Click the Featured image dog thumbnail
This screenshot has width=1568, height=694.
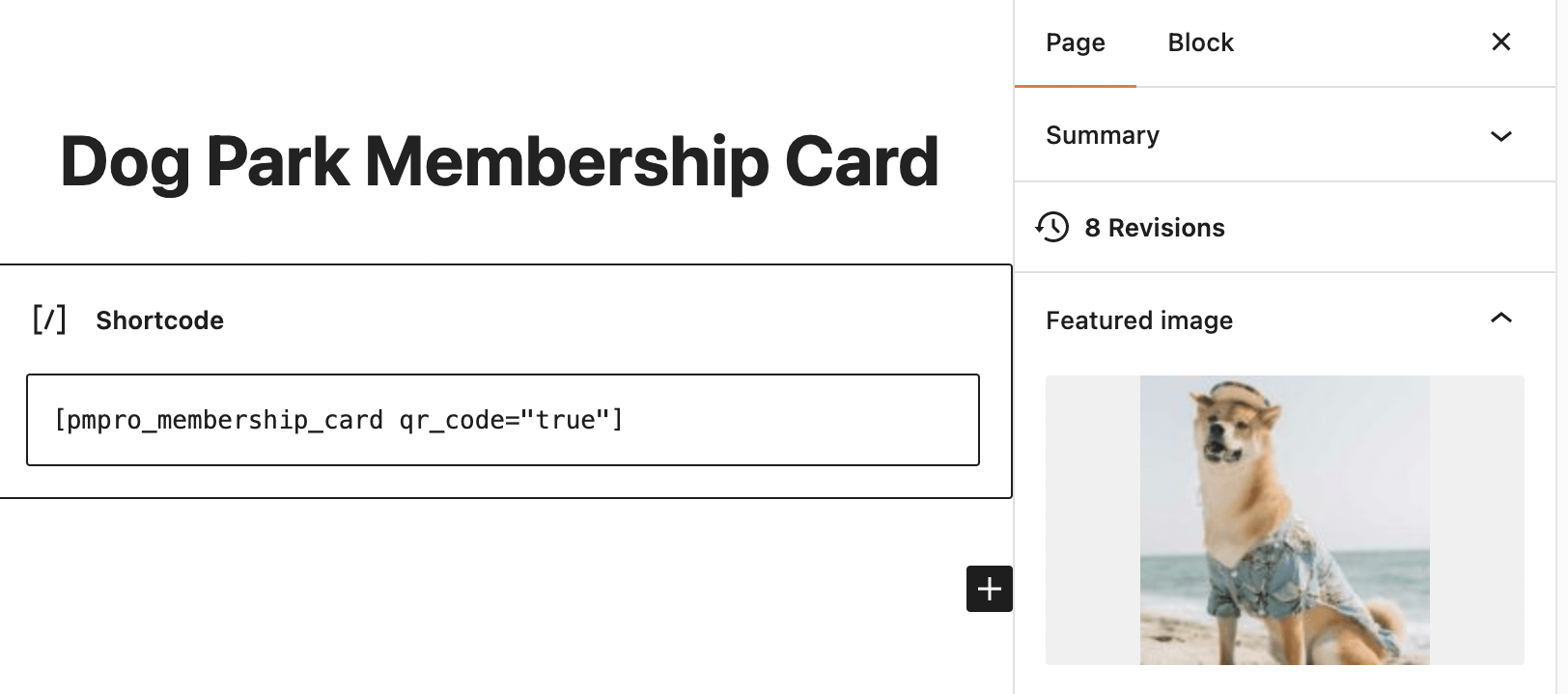(1284, 520)
